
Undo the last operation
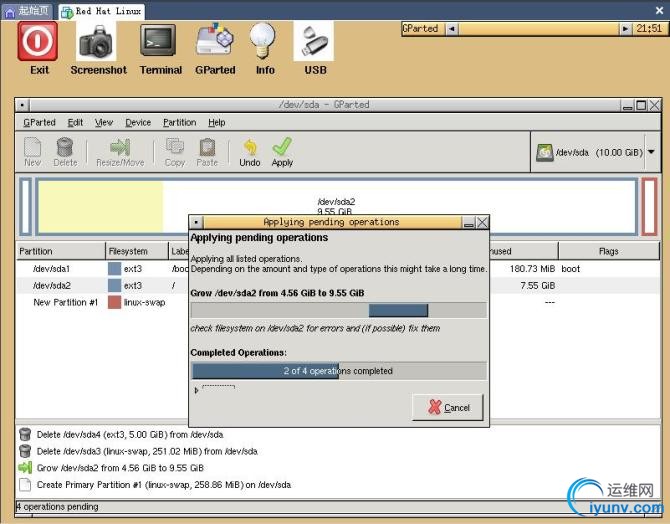pyautogui.click(x=250, y=152)
